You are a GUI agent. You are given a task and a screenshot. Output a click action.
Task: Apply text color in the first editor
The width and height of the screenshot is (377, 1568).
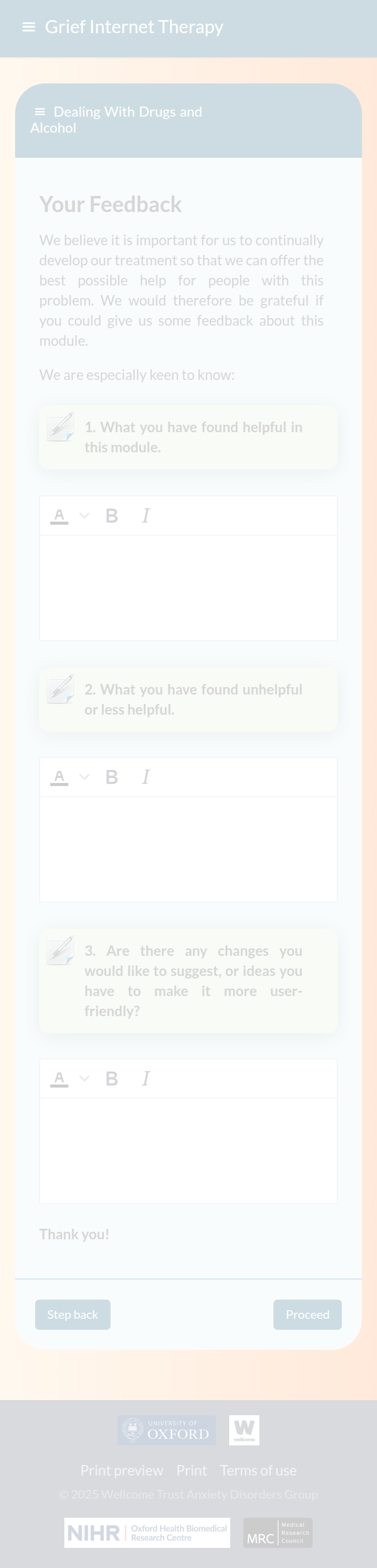coord(59,516)
